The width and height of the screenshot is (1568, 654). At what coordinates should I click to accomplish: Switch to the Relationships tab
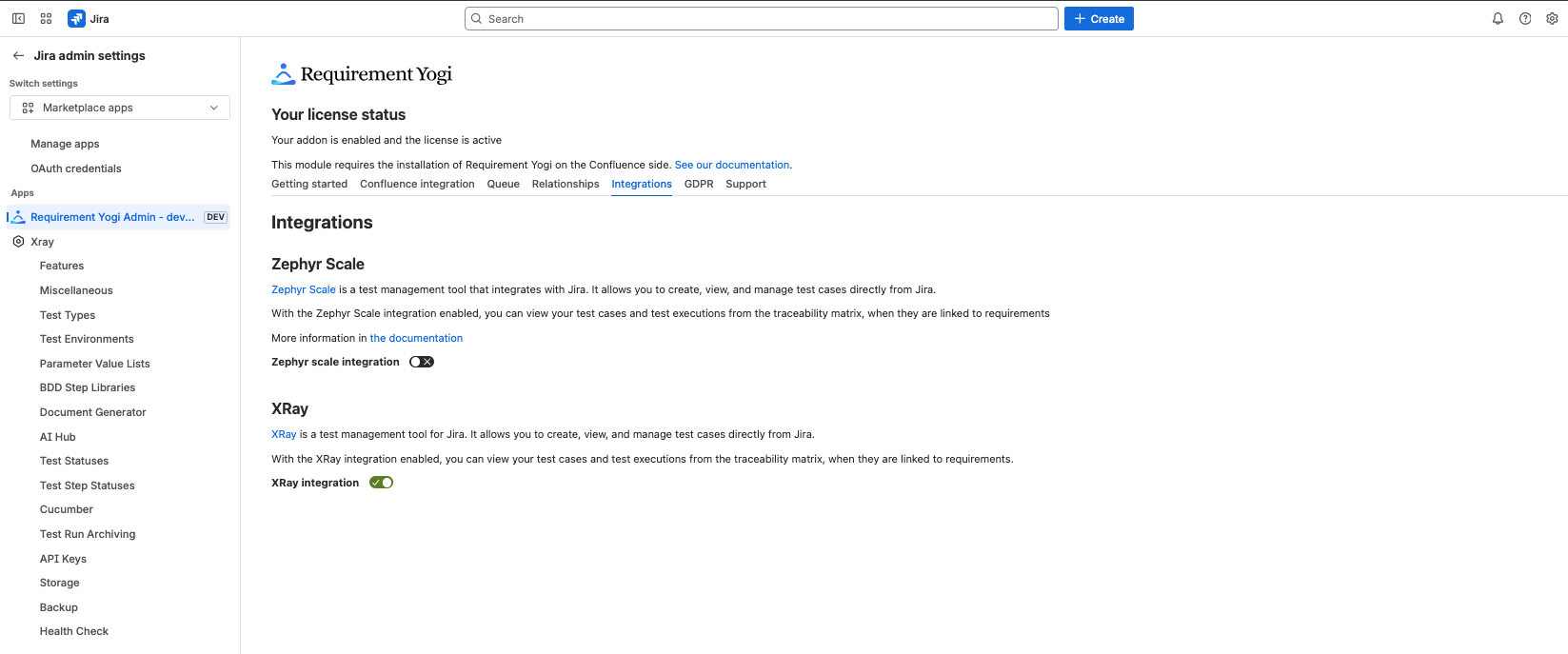click(x=566, y=185)
